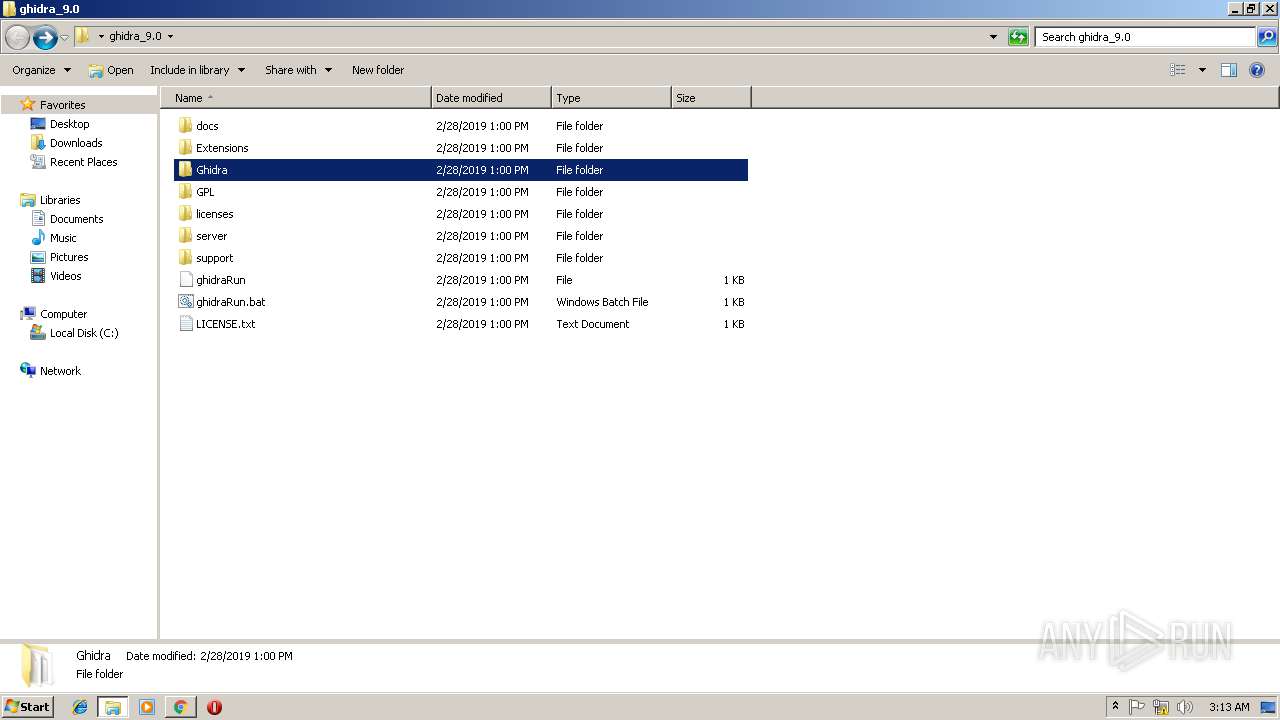The width and height of the screenshot is (1280, 720).
Task: Launch Internet Explorer from the taskbar
Action: click(x=80, y=707)
